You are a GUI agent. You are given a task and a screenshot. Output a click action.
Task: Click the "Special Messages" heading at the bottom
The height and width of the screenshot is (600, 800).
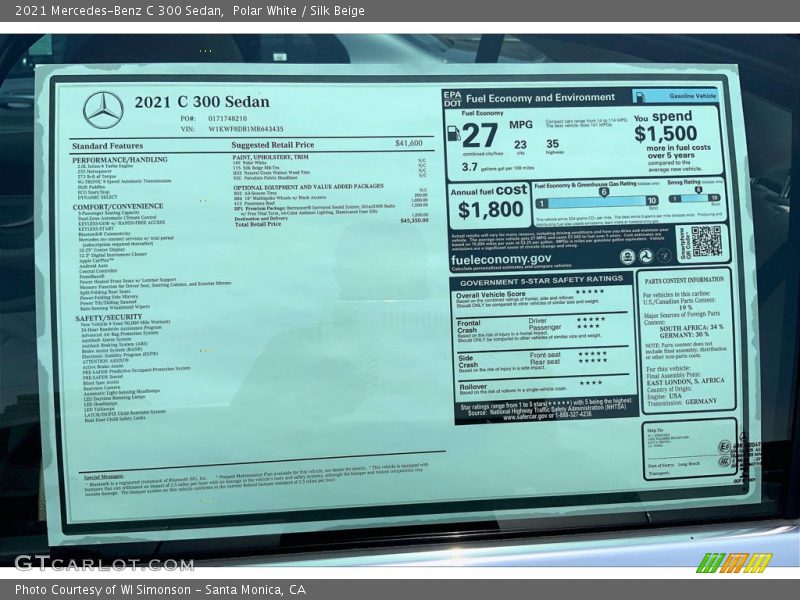(x=104, y=477)
